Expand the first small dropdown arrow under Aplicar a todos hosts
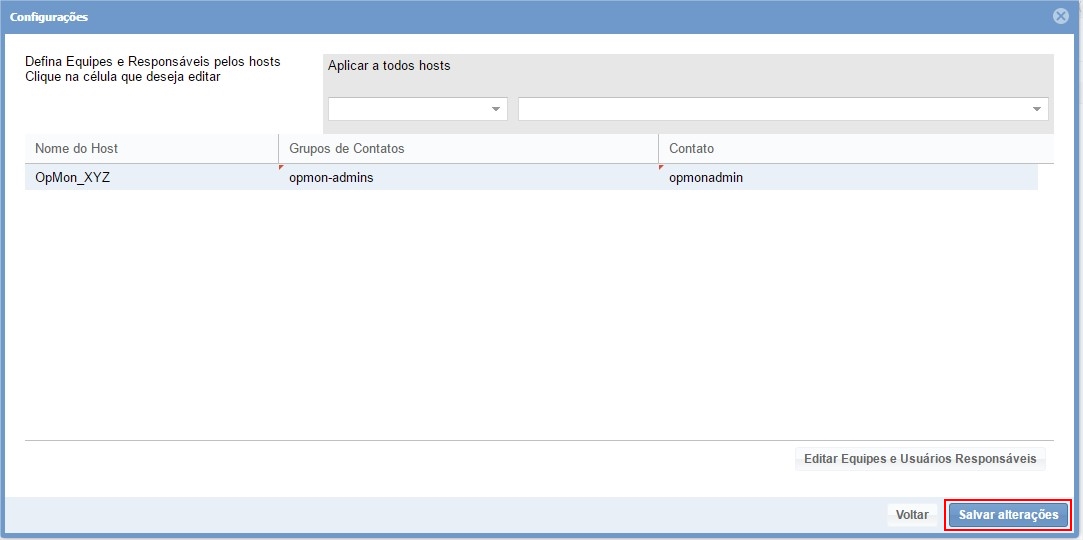Image resolution: width=1083 pixels, height=540 pixels. tap(496, 110)
